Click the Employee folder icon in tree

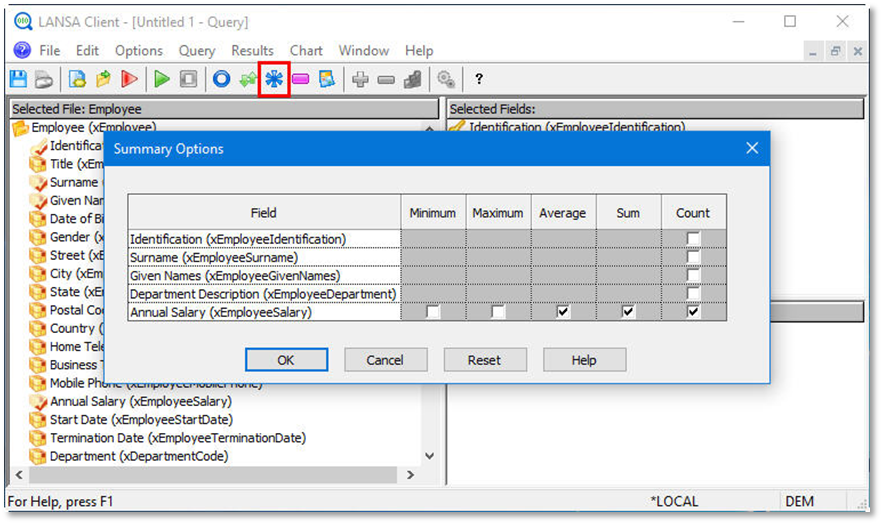click(21, 128)
